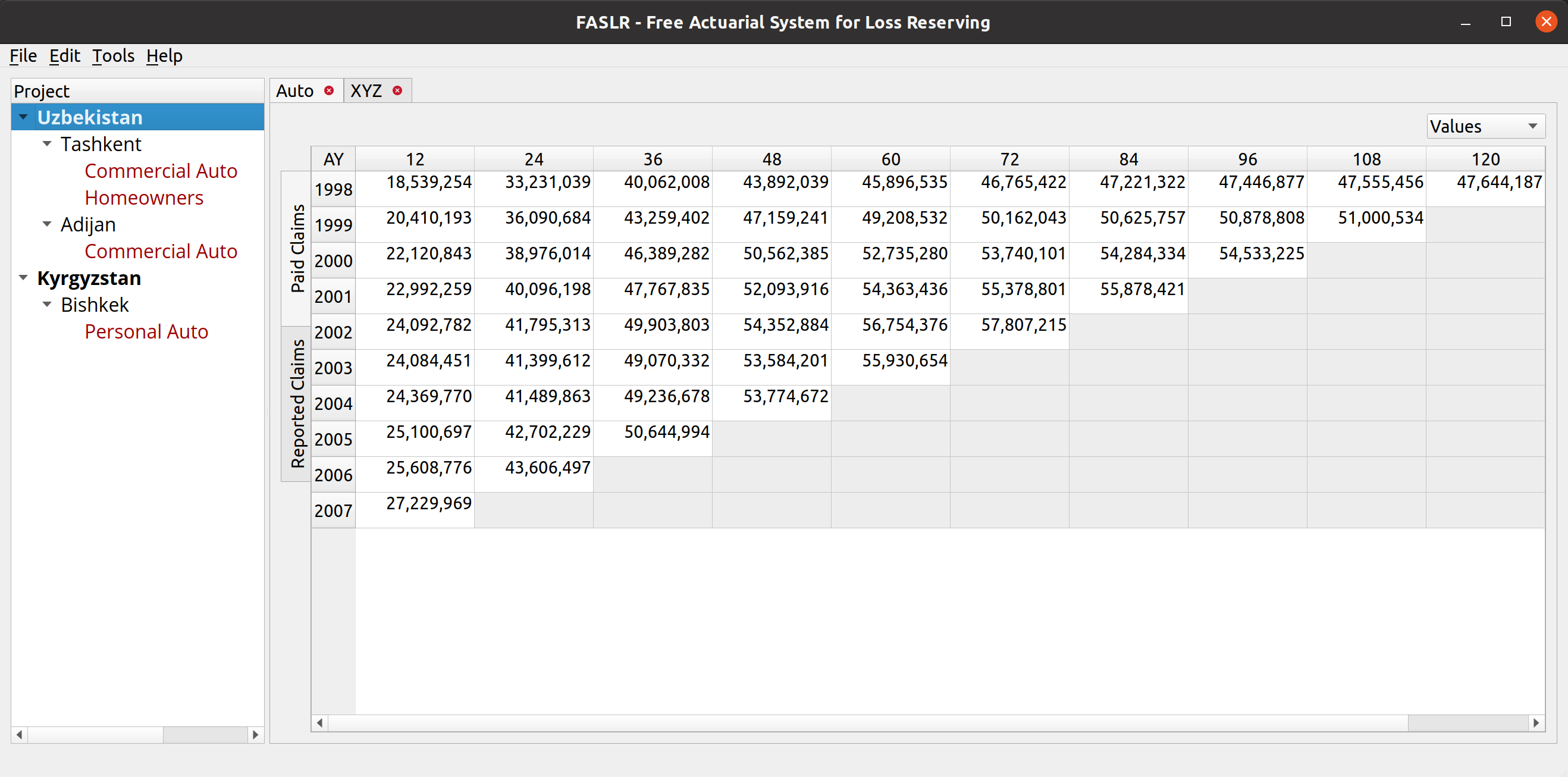Collapse the Bishkek tree node
This screenshot has height=777, width=1568.
47,305
